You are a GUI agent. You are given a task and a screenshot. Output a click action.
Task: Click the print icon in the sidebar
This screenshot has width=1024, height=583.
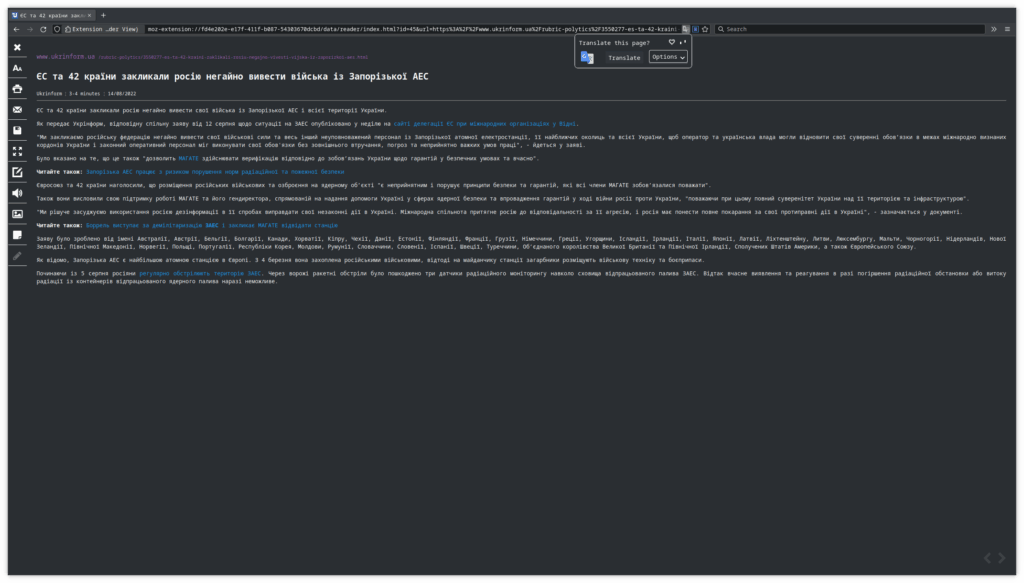click(x=18, y=89)
